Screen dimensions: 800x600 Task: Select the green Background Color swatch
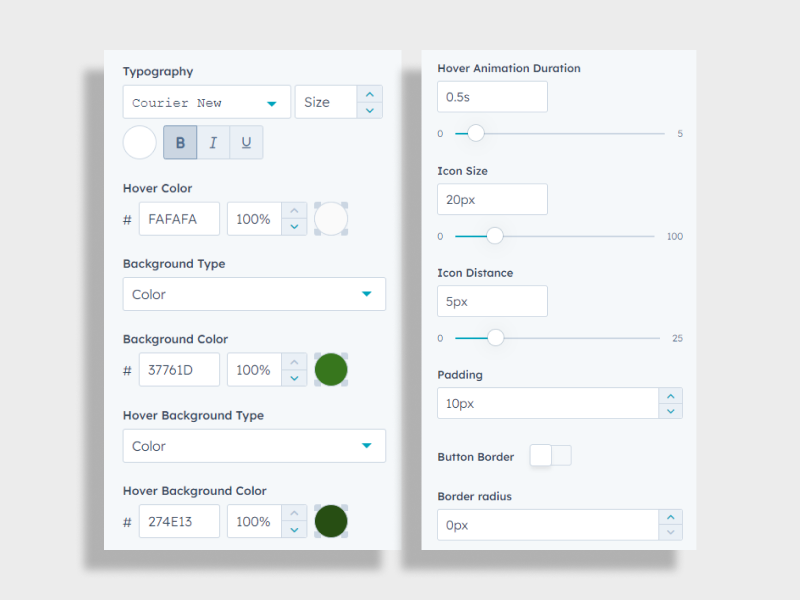(x=331, y=369)
